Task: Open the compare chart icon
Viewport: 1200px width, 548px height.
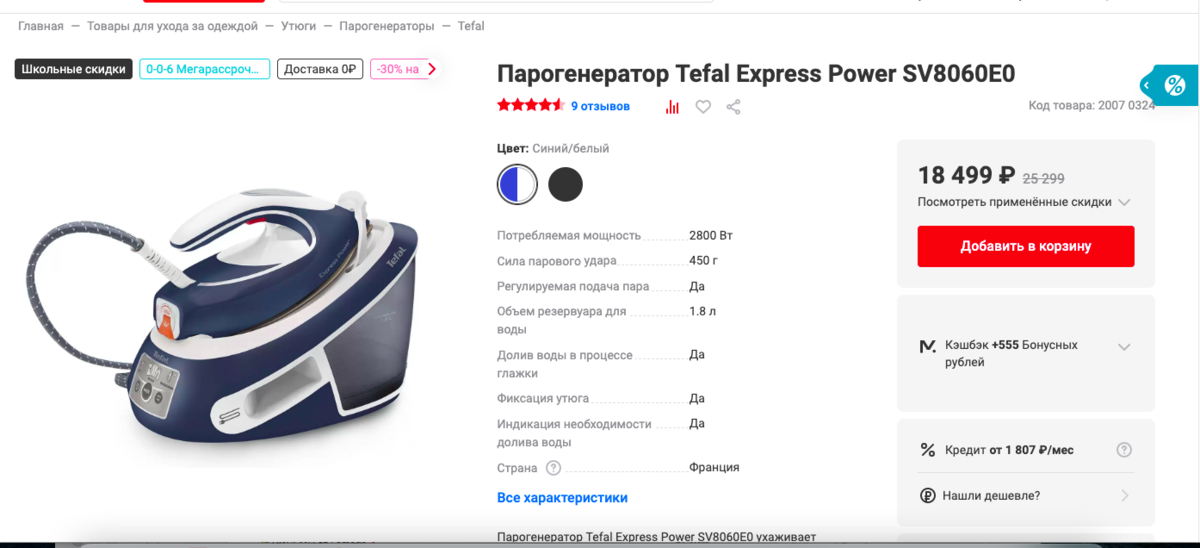Action: click(672, 107)
